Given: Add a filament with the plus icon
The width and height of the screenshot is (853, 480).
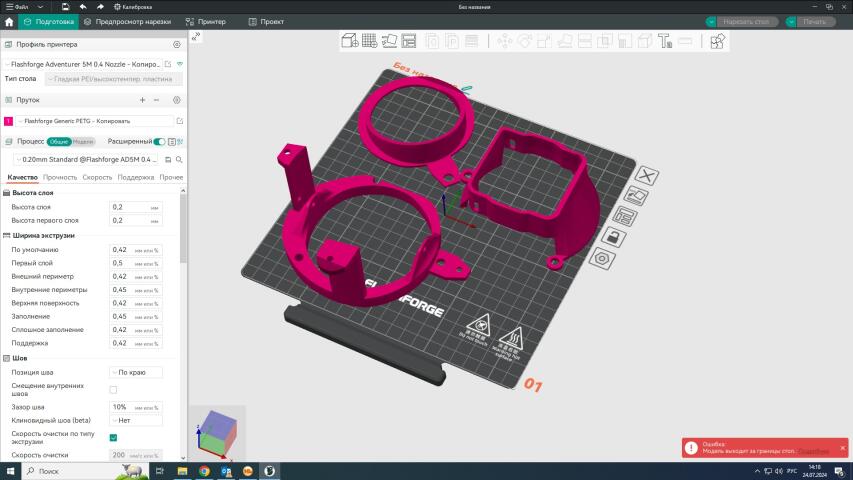Looking at the screenshot, I should [x=143, y=100].
